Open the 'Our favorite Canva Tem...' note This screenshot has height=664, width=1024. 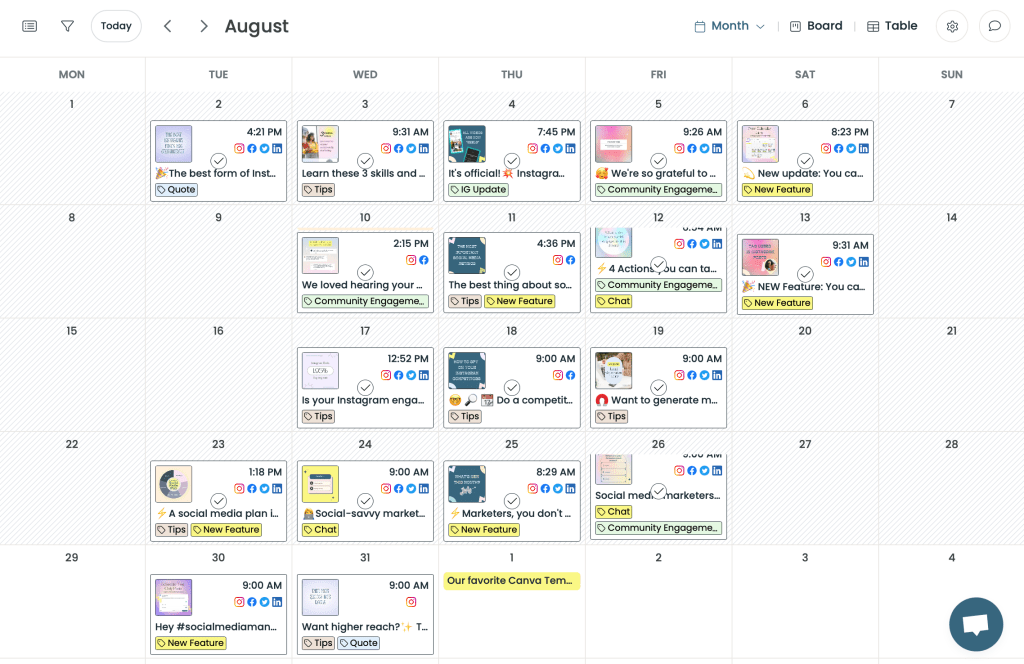511,581
